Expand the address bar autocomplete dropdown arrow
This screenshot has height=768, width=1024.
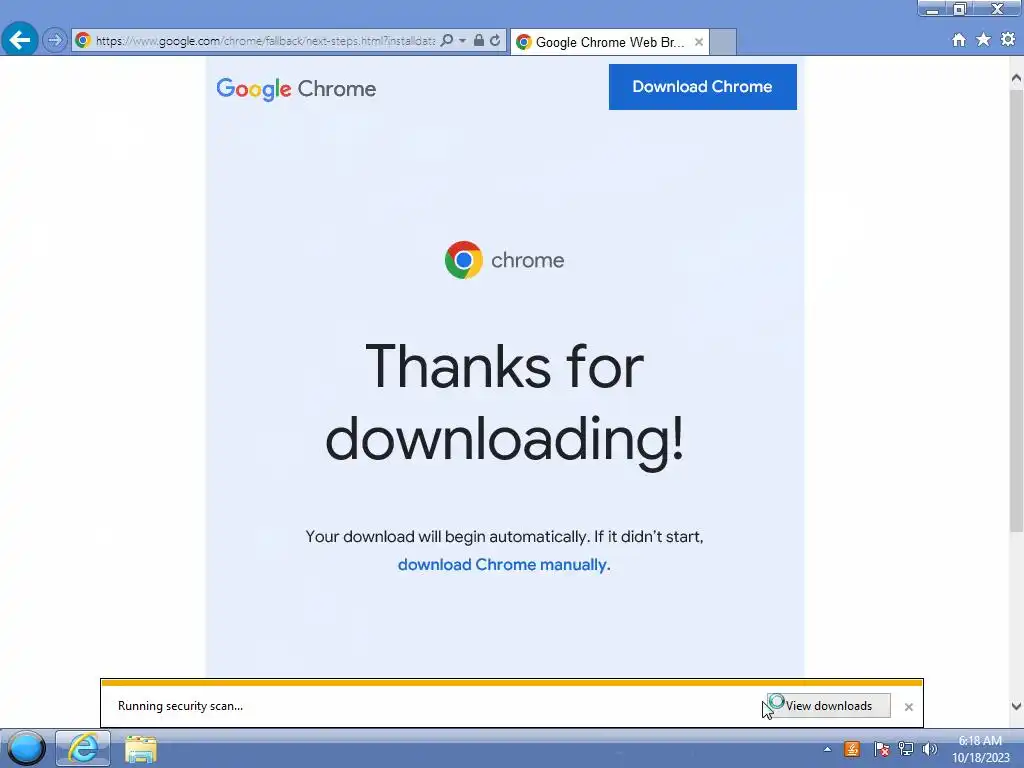click(462, 40)
